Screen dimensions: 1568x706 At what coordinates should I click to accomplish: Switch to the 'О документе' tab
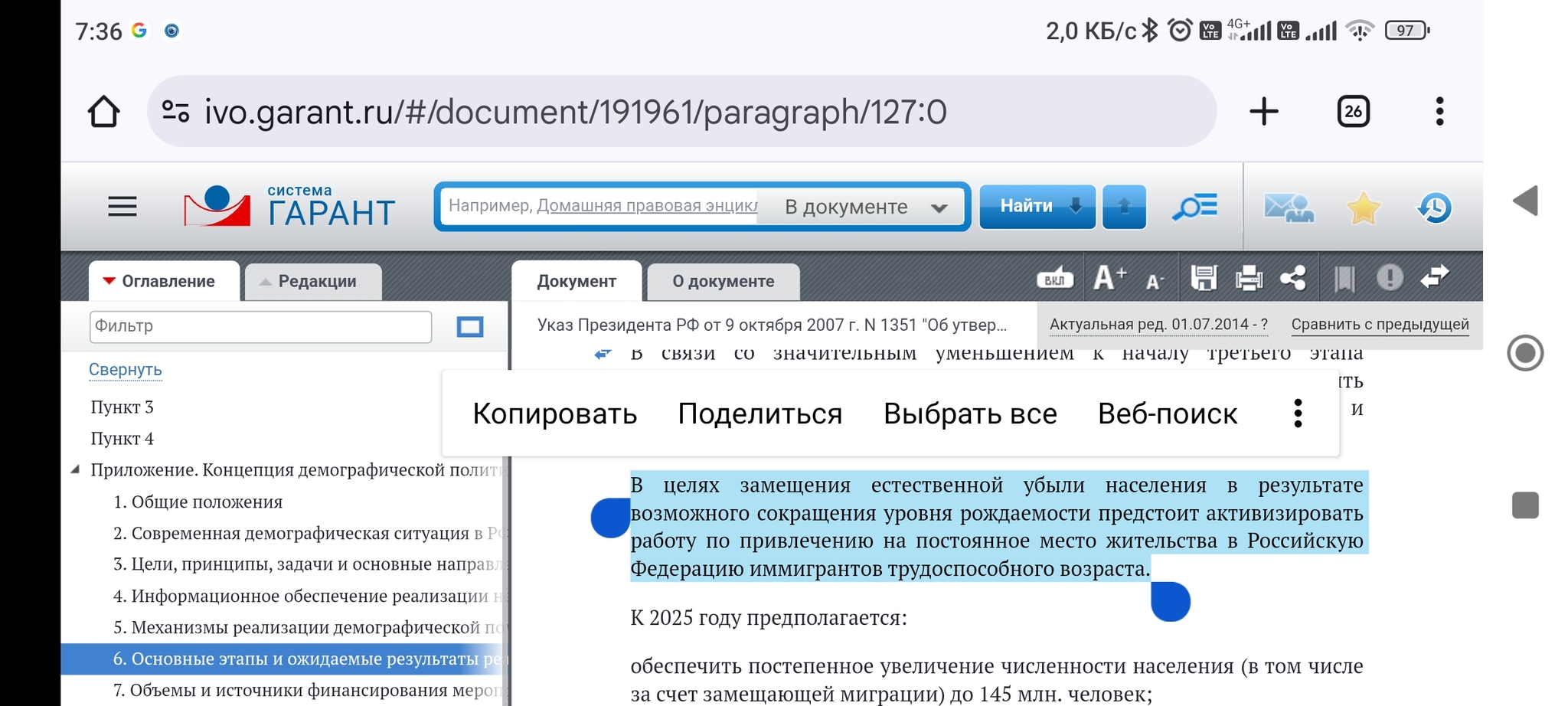(723, 281)
